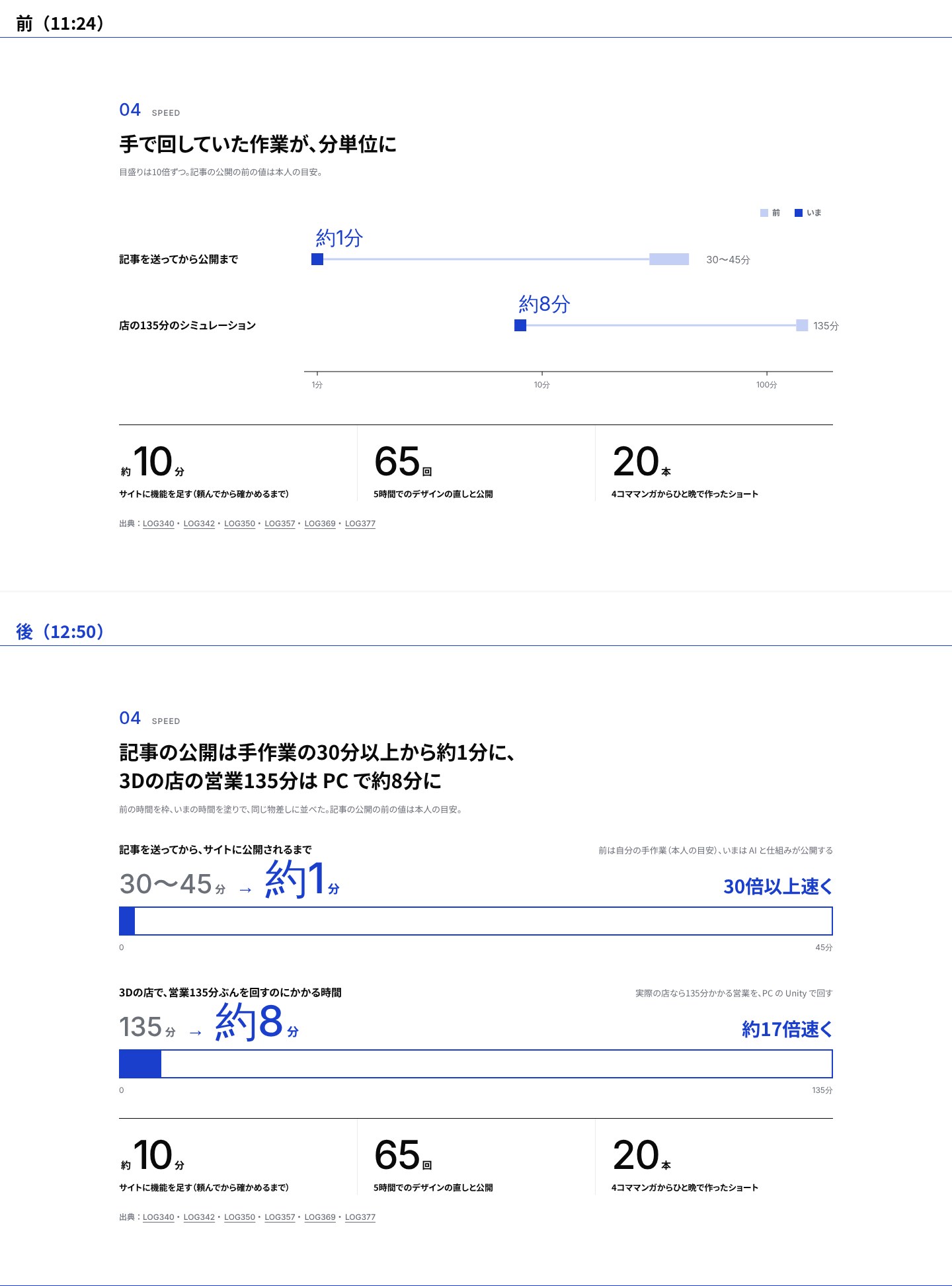Open the LOG377 link in the 前 section

360,524
